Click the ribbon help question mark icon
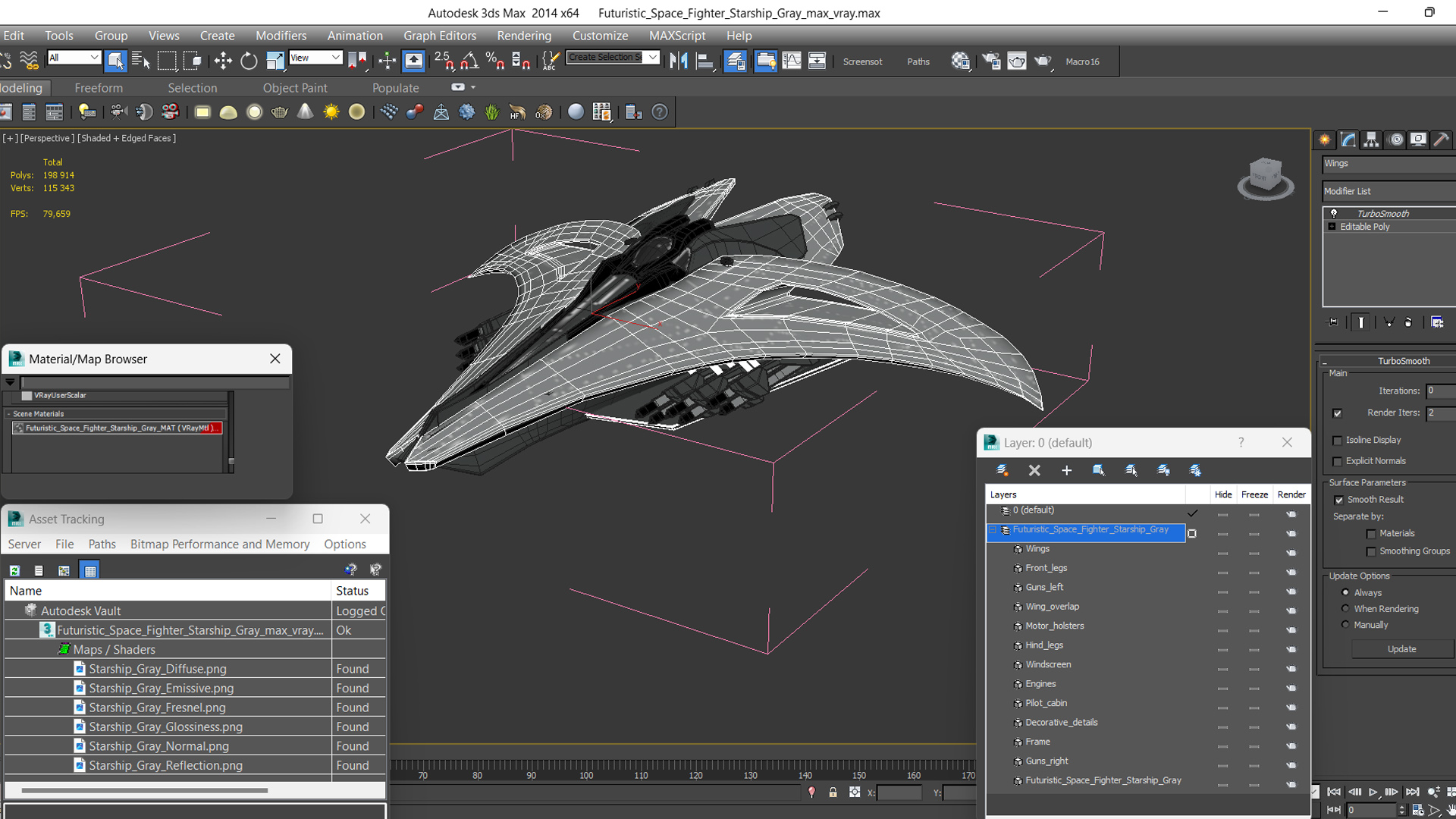 click(x=660, y=112)
